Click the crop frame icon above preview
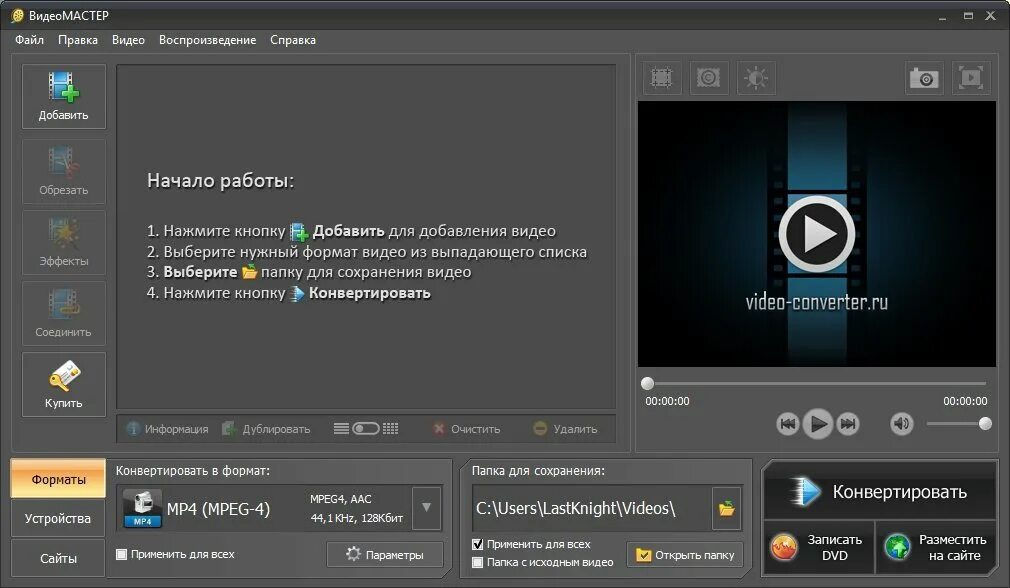The height and width of the screenshot is (588, 1010). [662, 78]
